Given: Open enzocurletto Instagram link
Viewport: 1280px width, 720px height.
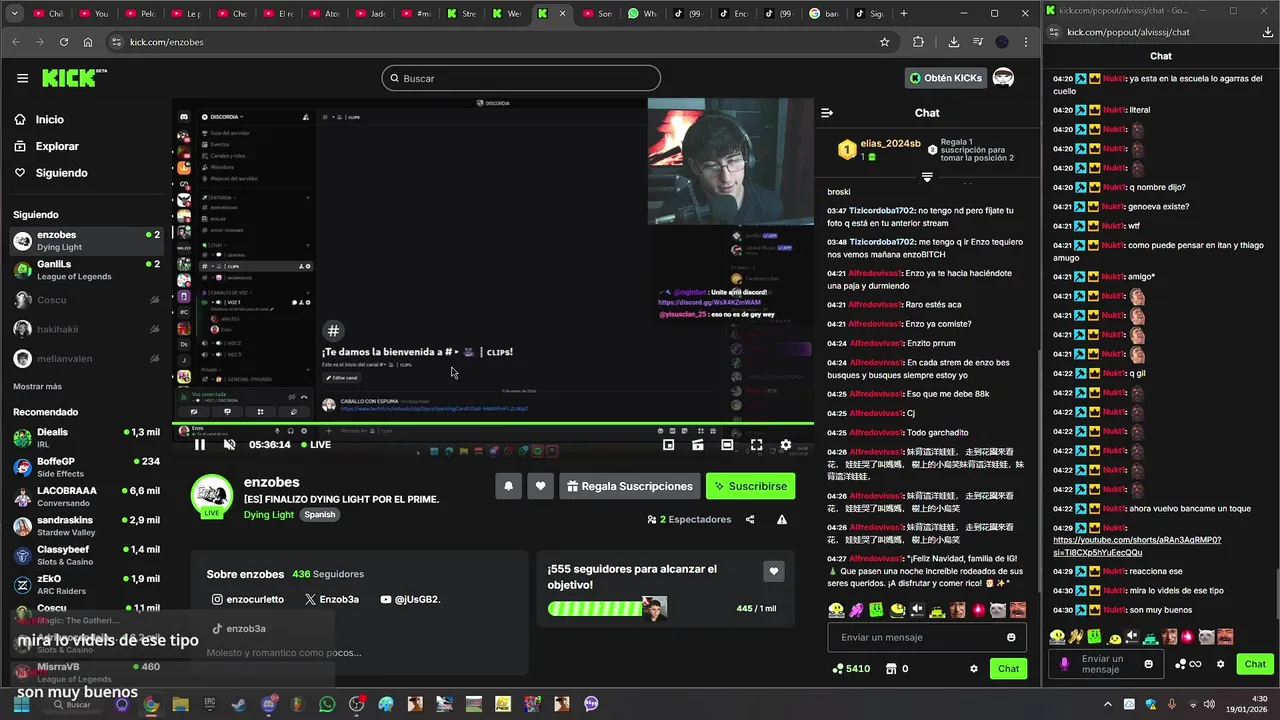Looking at the screenshot, I should click(248, 600).
